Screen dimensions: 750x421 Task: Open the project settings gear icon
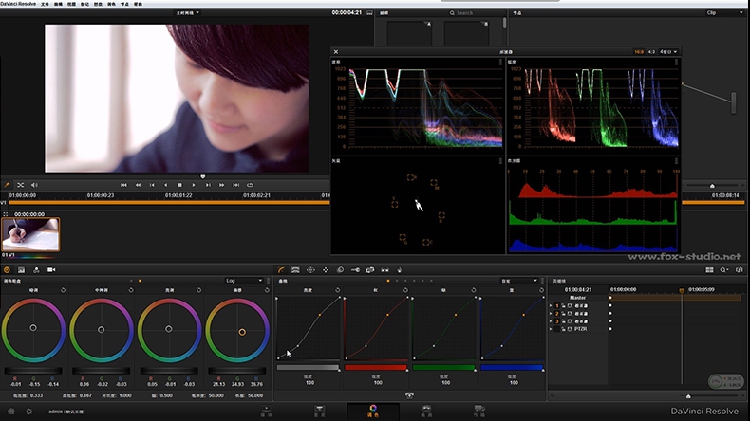27,411
